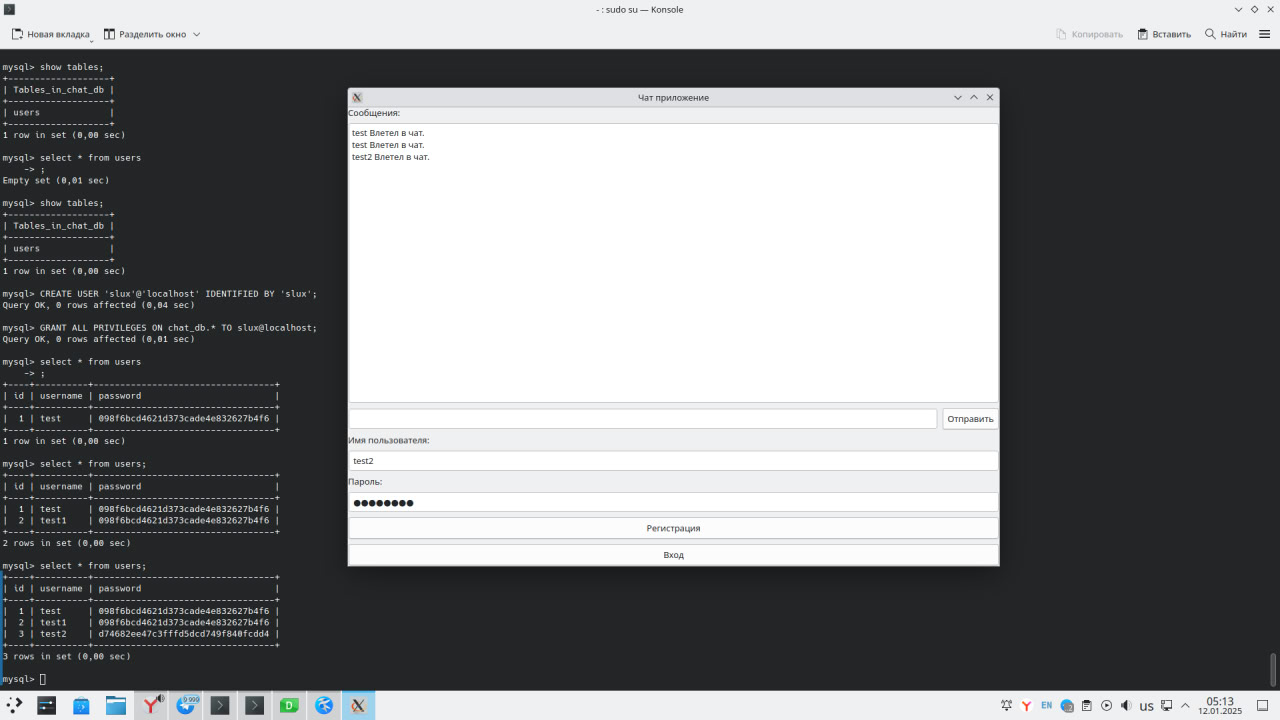
Task: Click the Вход login button
Action: click(x=673, y=555)
